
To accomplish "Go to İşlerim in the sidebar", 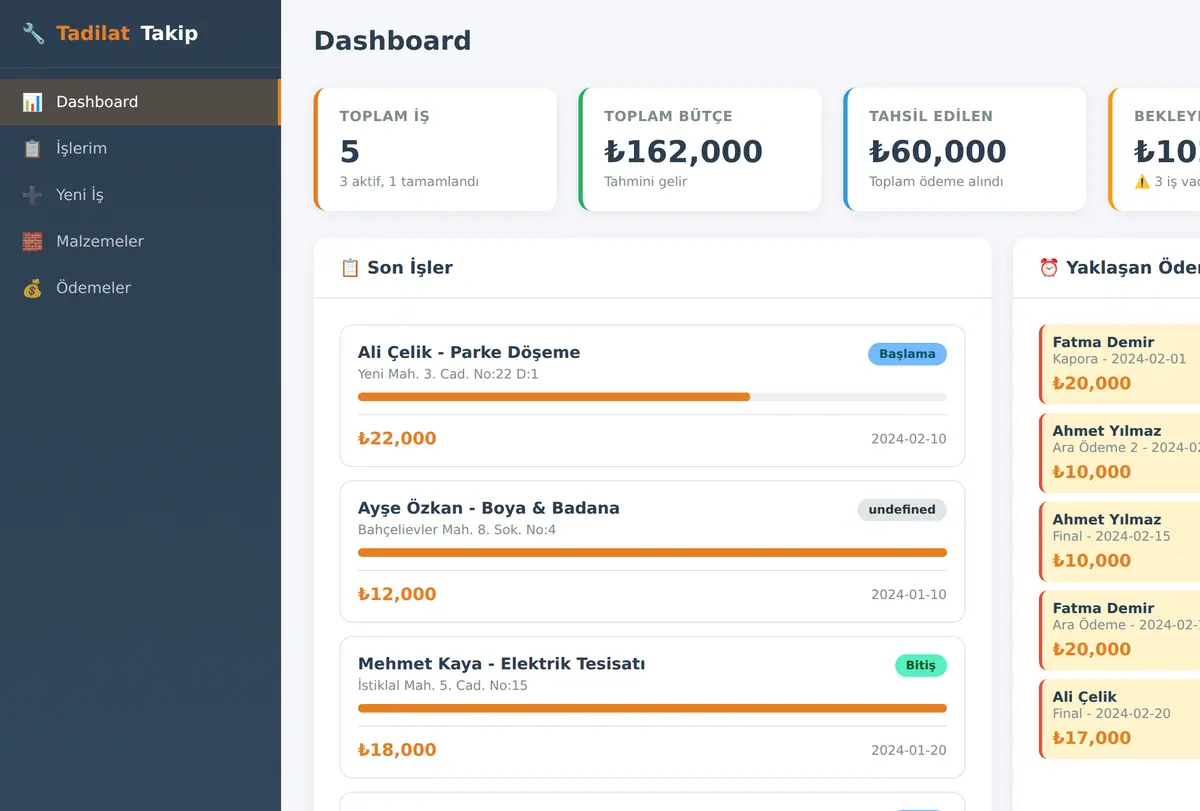I will (140, 148).
